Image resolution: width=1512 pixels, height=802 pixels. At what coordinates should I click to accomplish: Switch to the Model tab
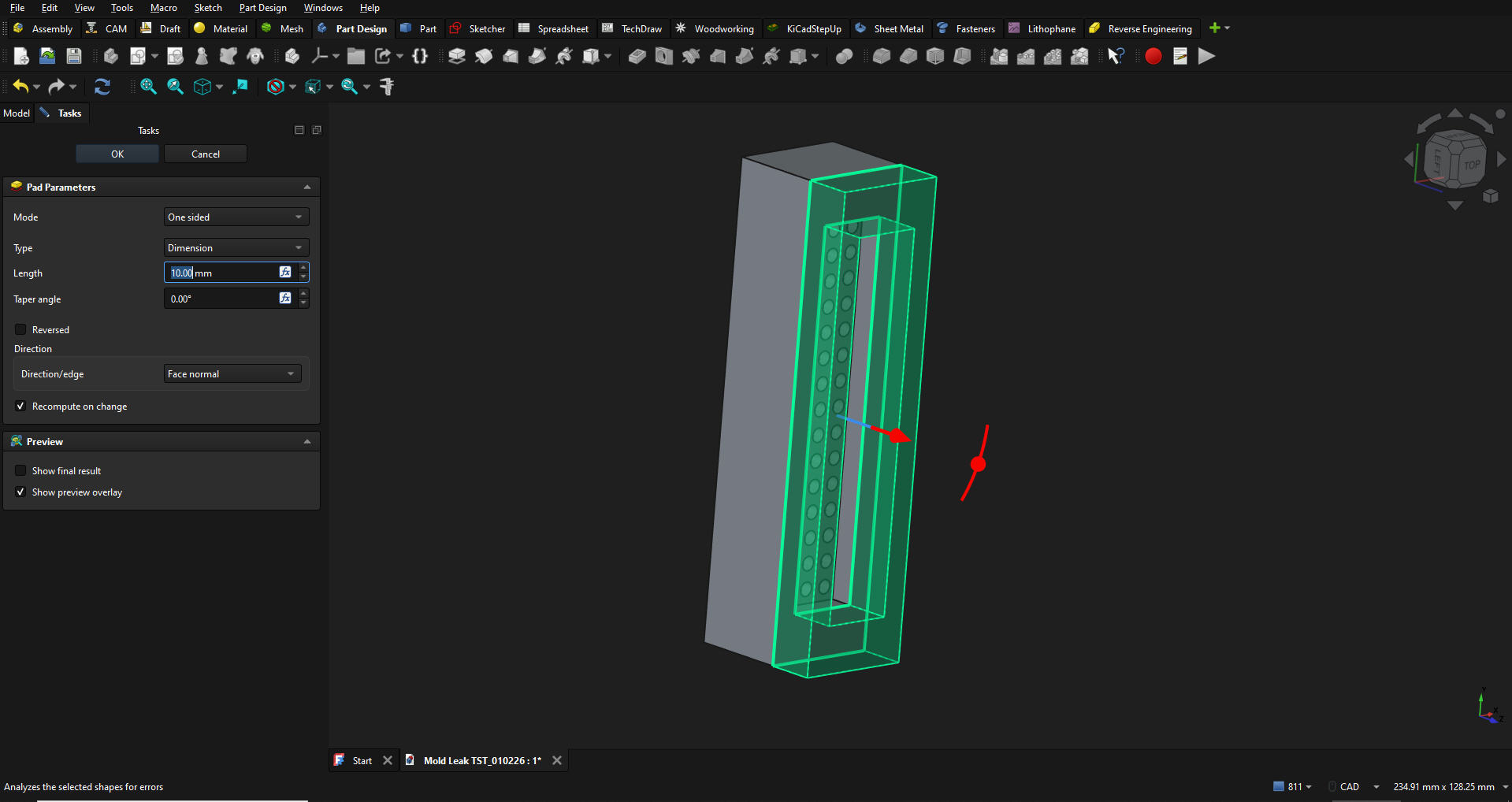(x=17, y=113)
